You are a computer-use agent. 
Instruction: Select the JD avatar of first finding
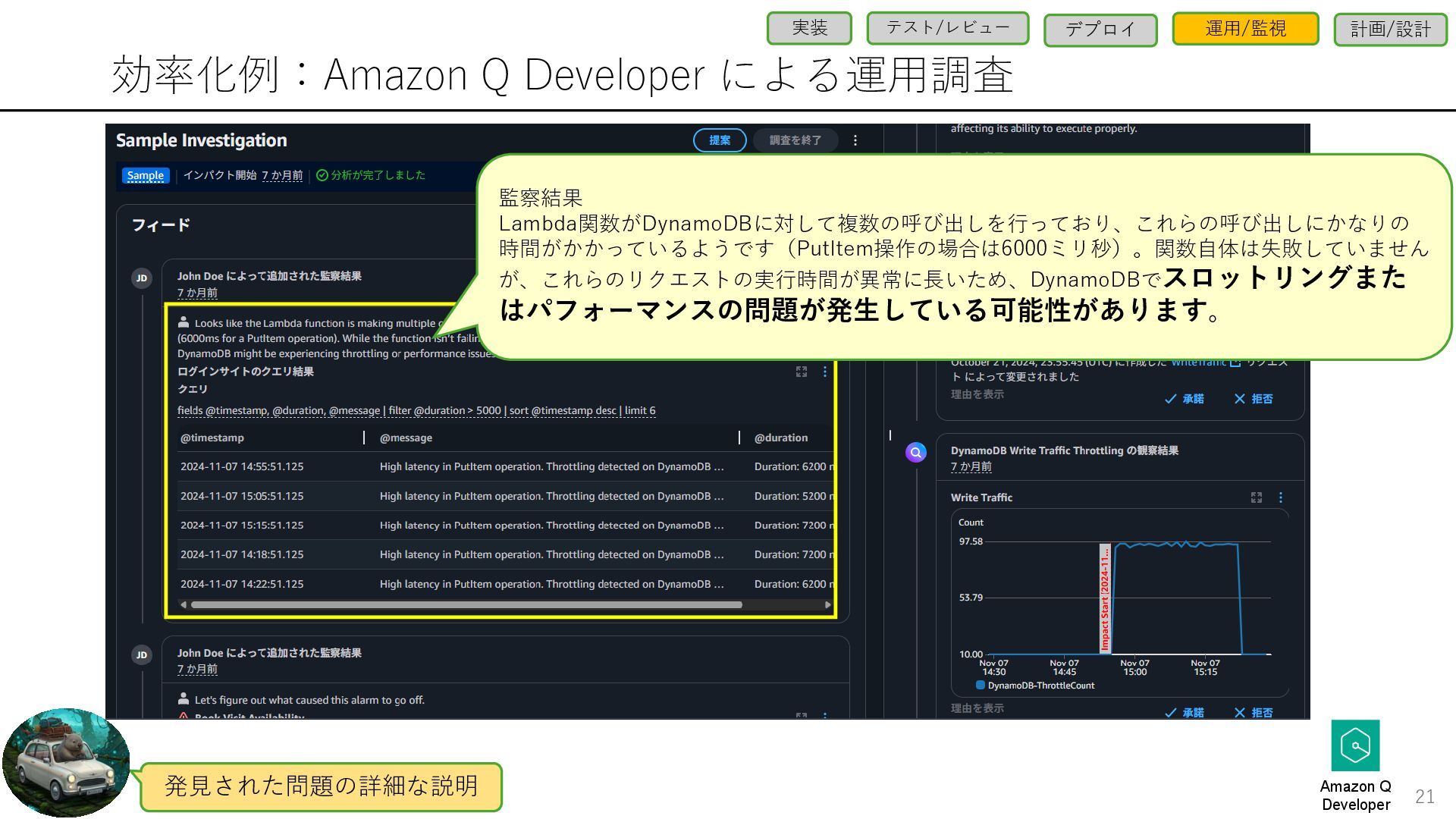(x=142, y=278)
